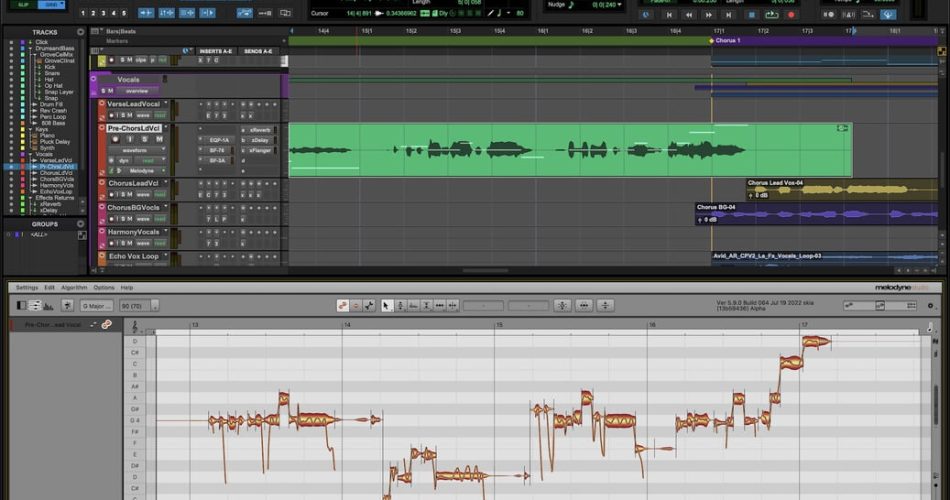Screen dimensions: 950x500
Task: Click the Melodyne chain link icon
Action: [x=107, y=325]
